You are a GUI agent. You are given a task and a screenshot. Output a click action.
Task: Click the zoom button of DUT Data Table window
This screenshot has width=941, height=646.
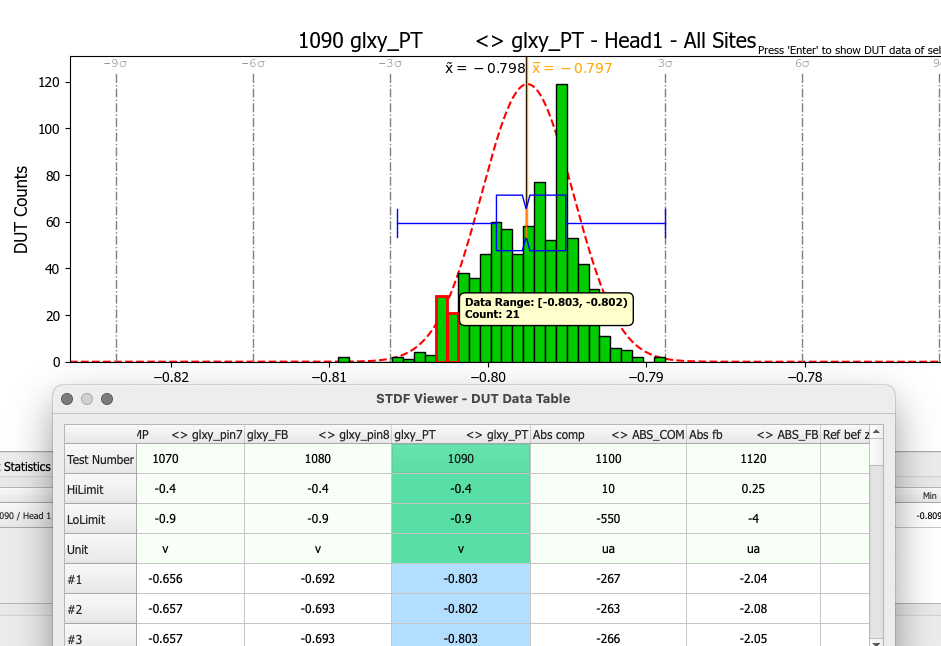(x=107, y=399)
